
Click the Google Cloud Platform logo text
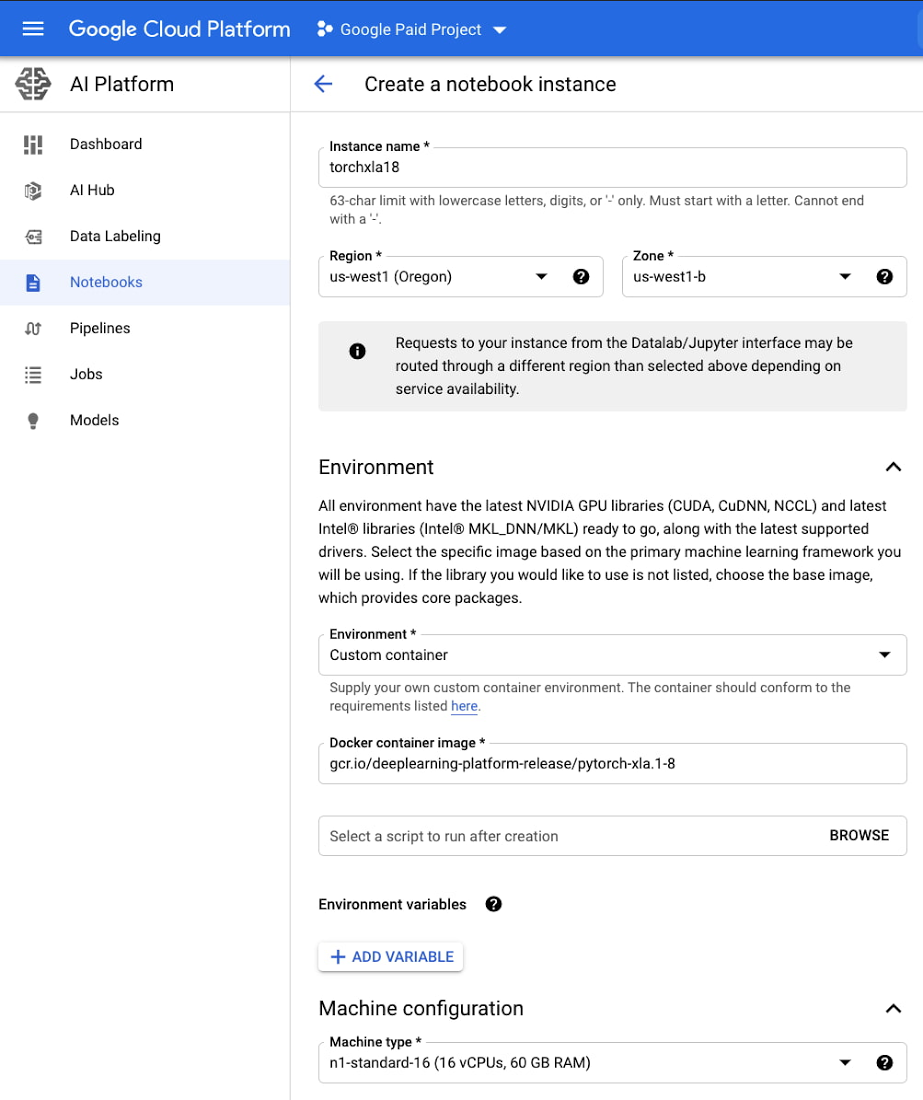click(x=179, y=29)
